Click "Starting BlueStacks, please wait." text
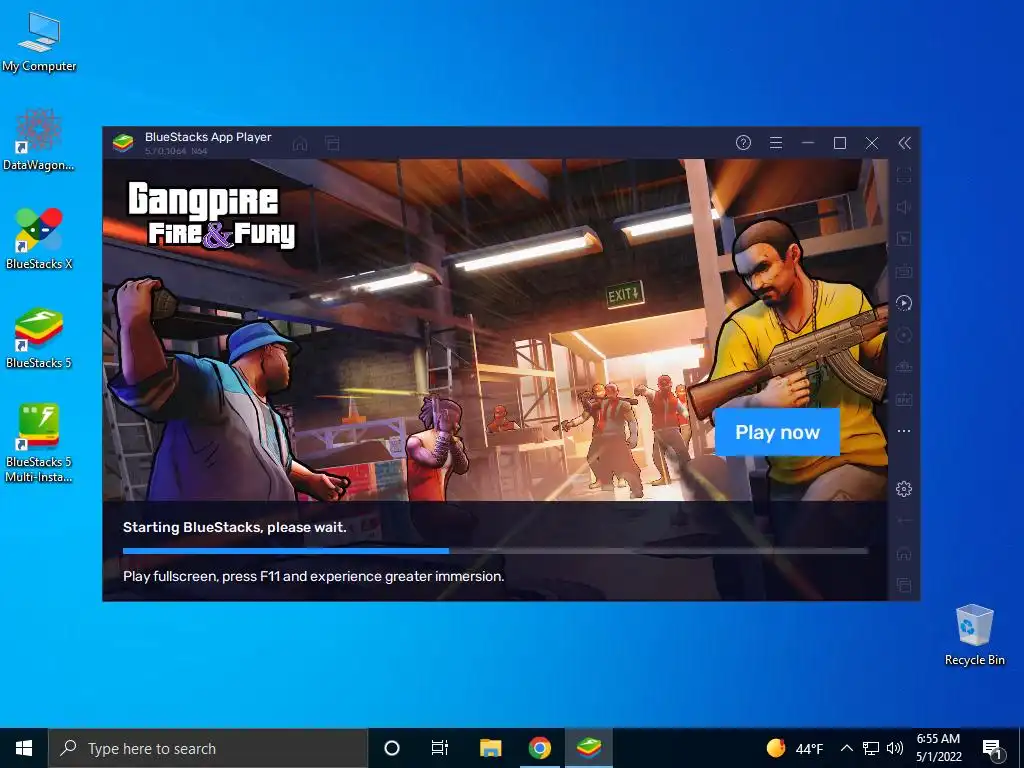1024x768 pixels. tap(234, 527)
